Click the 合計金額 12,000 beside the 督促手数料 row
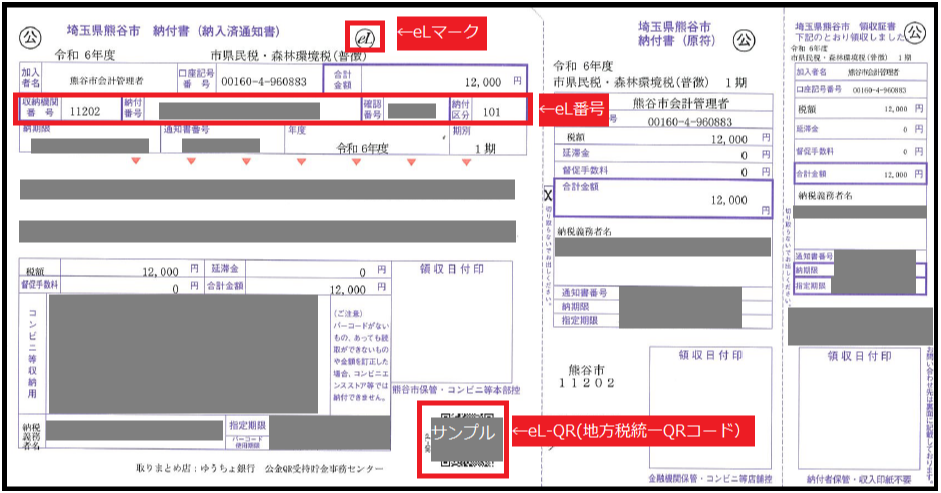 pyautogui.click(x=347, y=289)
